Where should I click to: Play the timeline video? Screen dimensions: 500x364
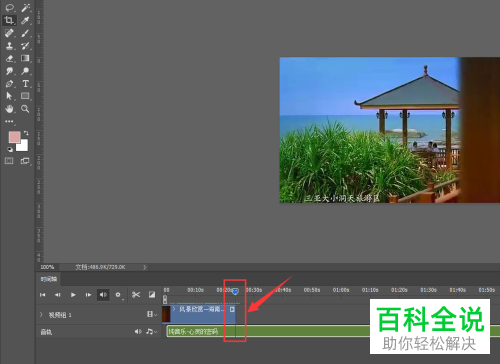tap(73, 295)
